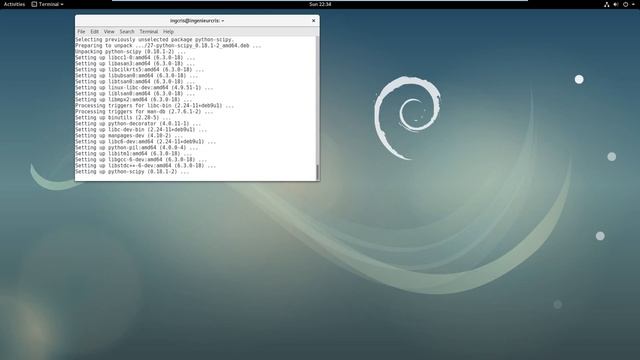Click the 'Selecting previously unselected package python-scipy' line

pyautogui.click(x=155, y=40)
